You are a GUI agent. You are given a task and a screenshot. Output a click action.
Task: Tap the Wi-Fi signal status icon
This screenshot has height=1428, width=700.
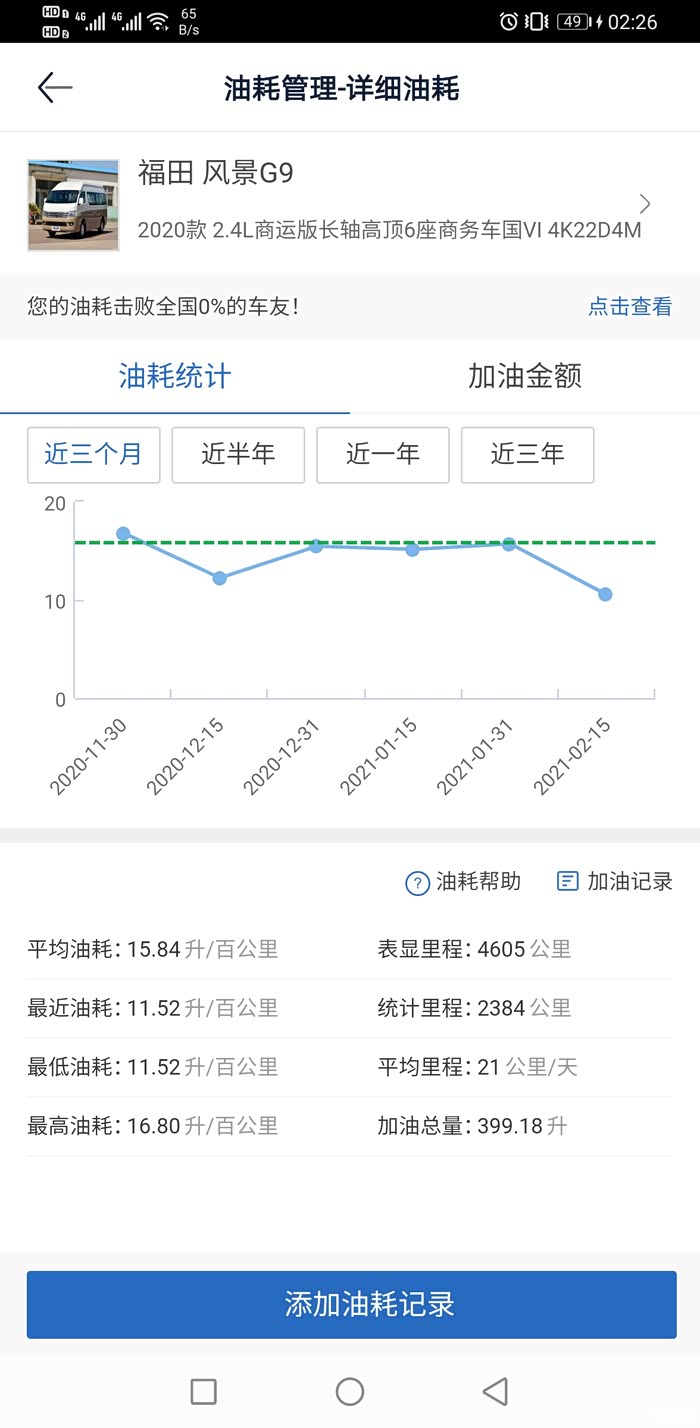tap(158, 21)
